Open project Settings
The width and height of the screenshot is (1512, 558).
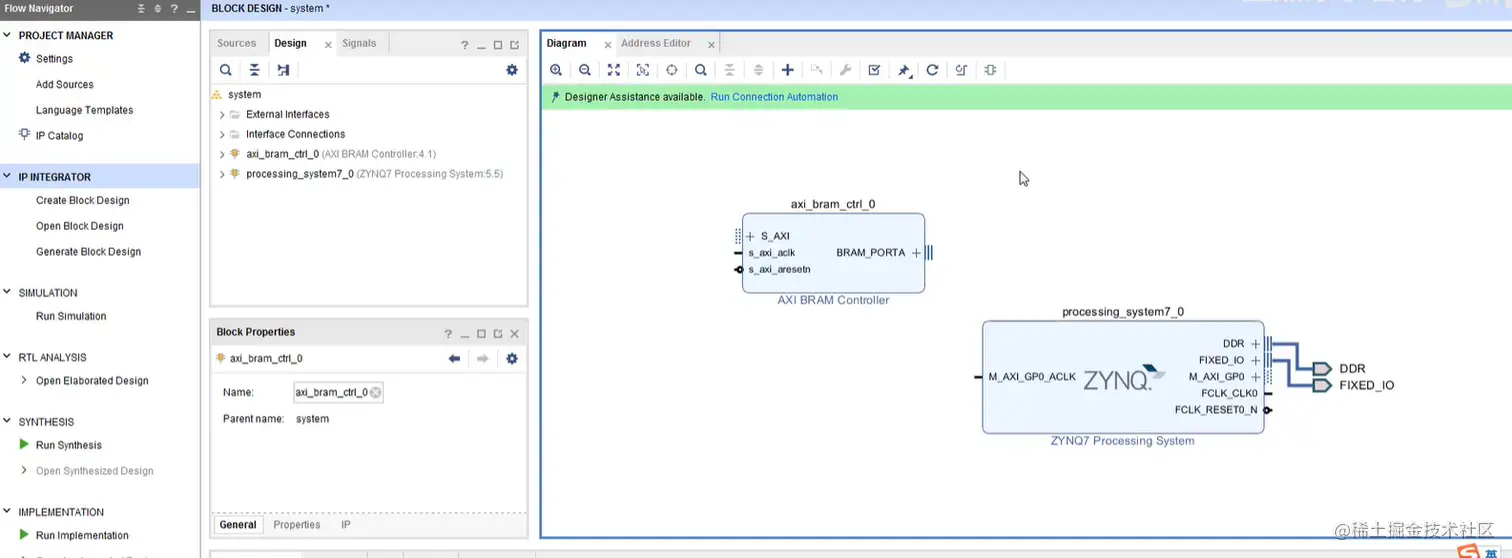tap(54, 59)
